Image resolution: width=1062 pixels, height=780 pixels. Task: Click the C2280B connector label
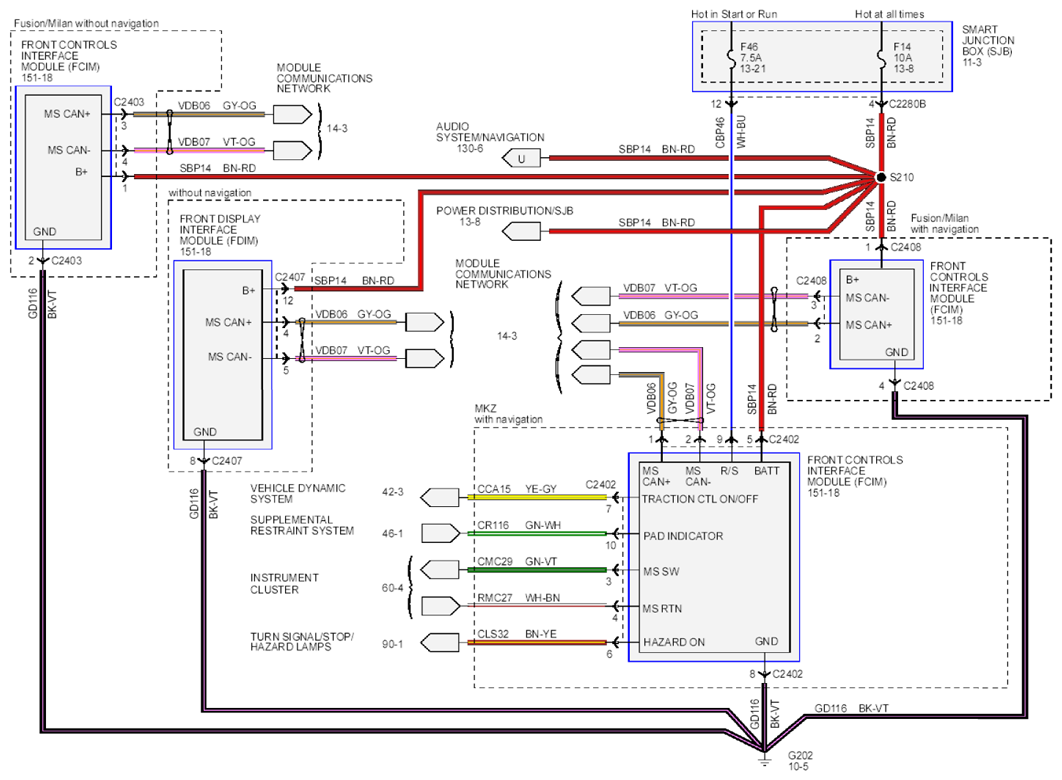click(x=908, y=104)
